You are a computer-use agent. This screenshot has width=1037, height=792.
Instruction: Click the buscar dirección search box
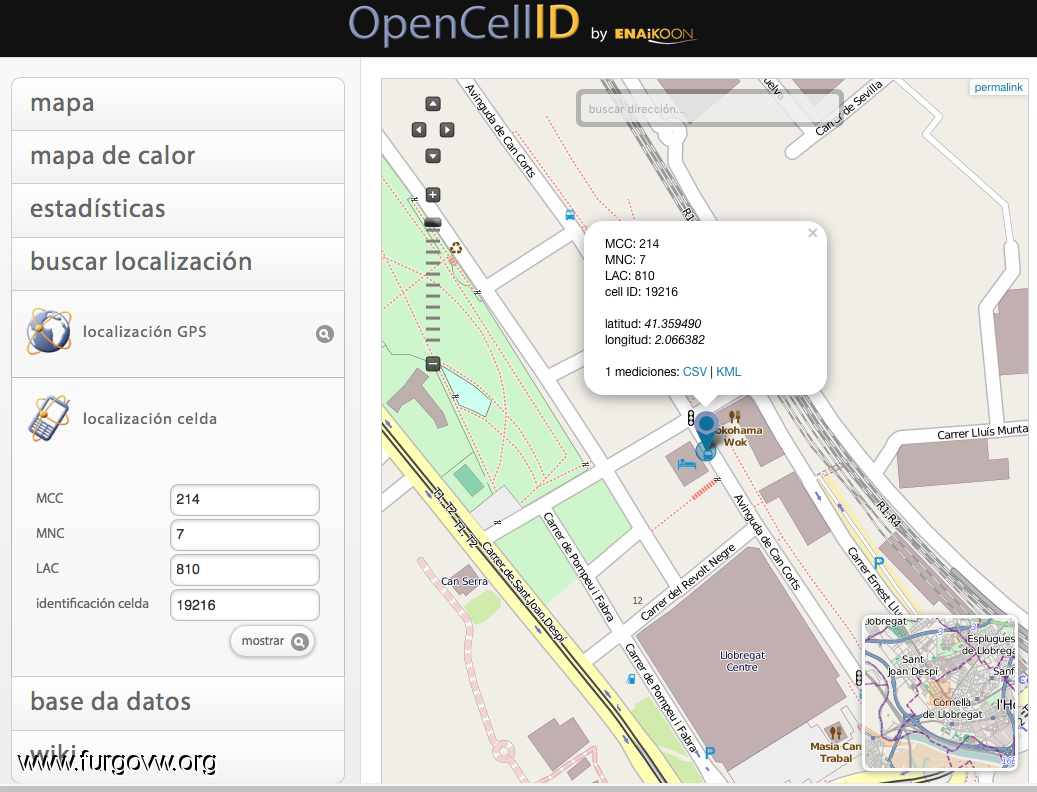click(710, 108)
